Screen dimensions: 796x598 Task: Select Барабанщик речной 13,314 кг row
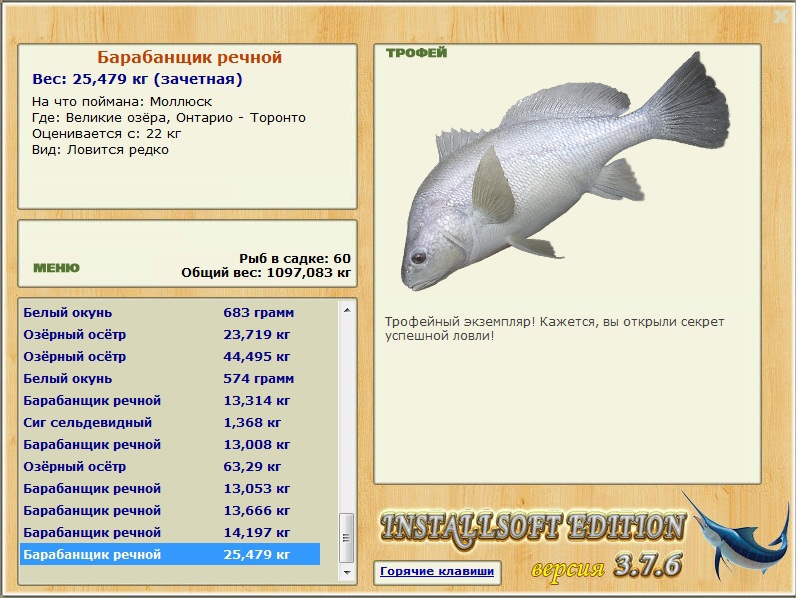pos(170,401)
